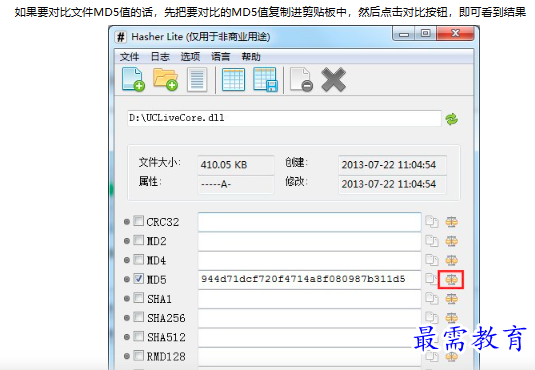This screenshot has height=370, width=535.
Task: Open the 日志 menu
Action: pyautogui.click(x=160, y=56)
